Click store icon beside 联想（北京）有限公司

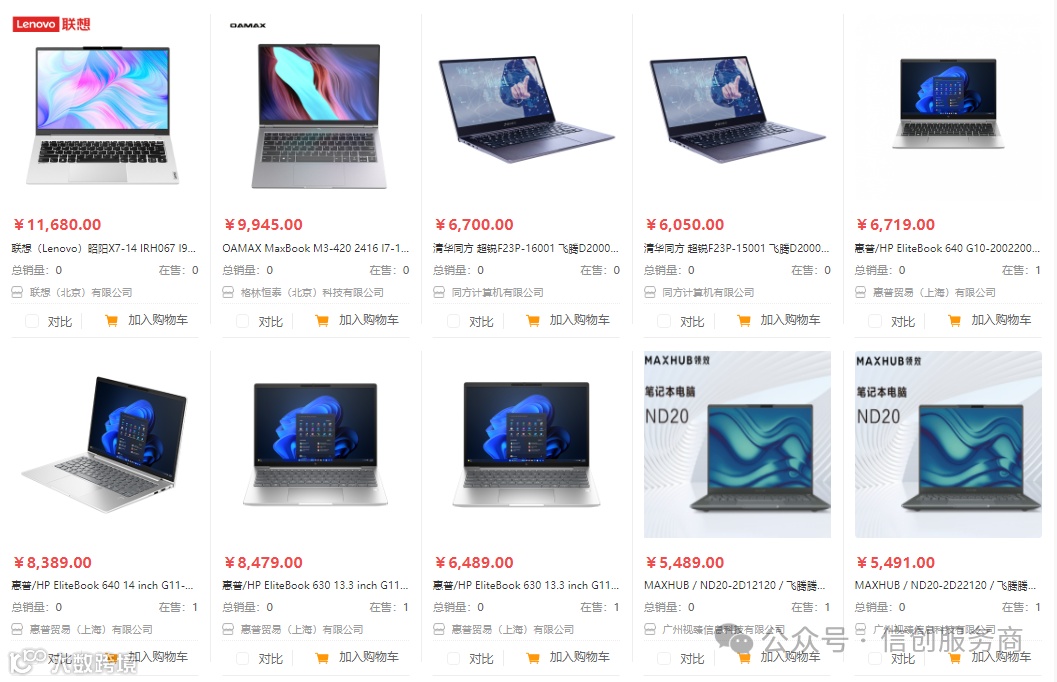click(18, 292)
